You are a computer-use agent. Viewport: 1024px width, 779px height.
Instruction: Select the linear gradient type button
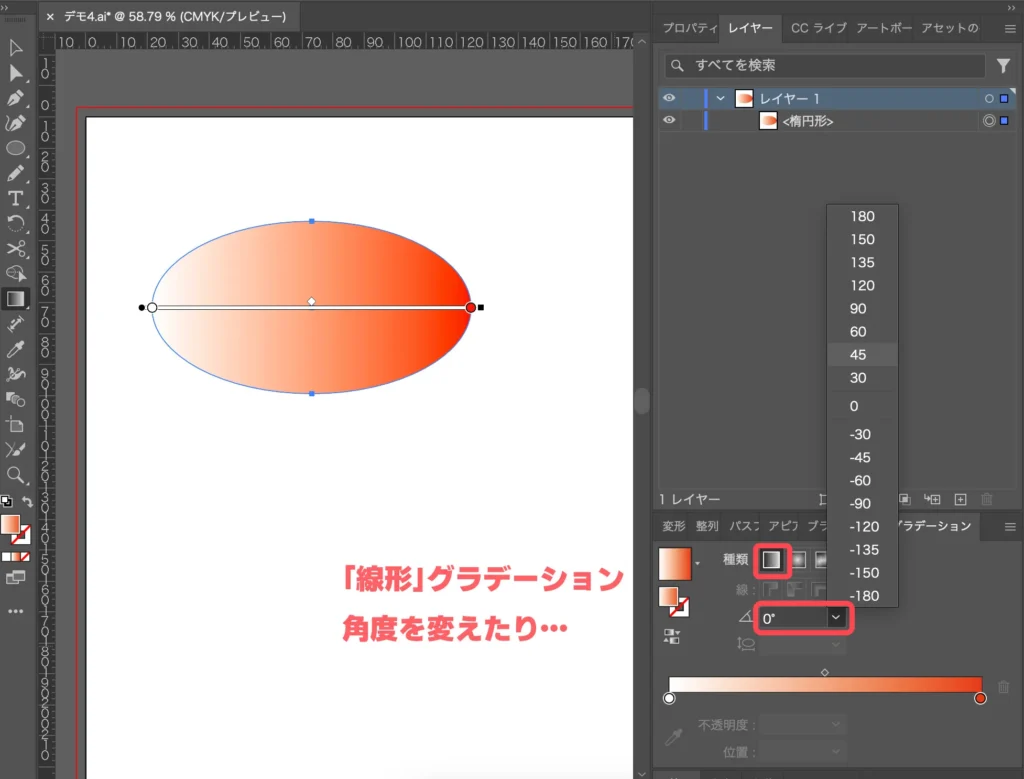(771, 560)
